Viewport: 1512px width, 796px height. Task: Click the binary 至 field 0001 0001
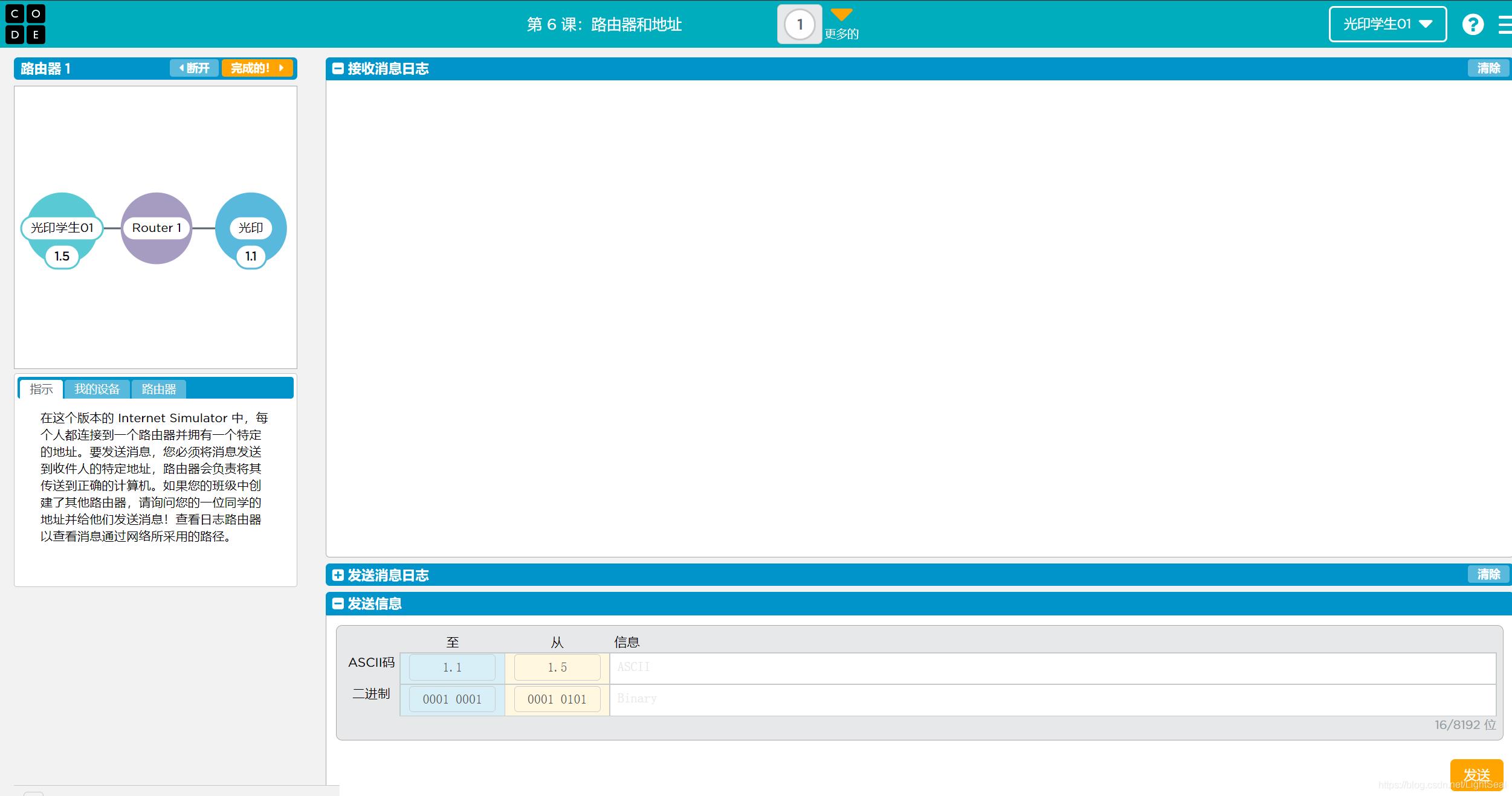coord(452,699)
